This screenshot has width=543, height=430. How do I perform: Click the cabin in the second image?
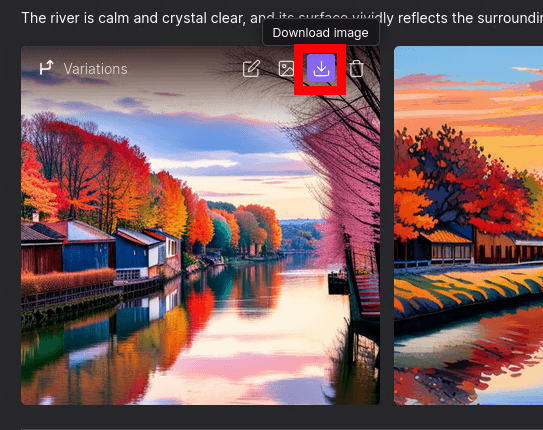(x=447, y=248)
